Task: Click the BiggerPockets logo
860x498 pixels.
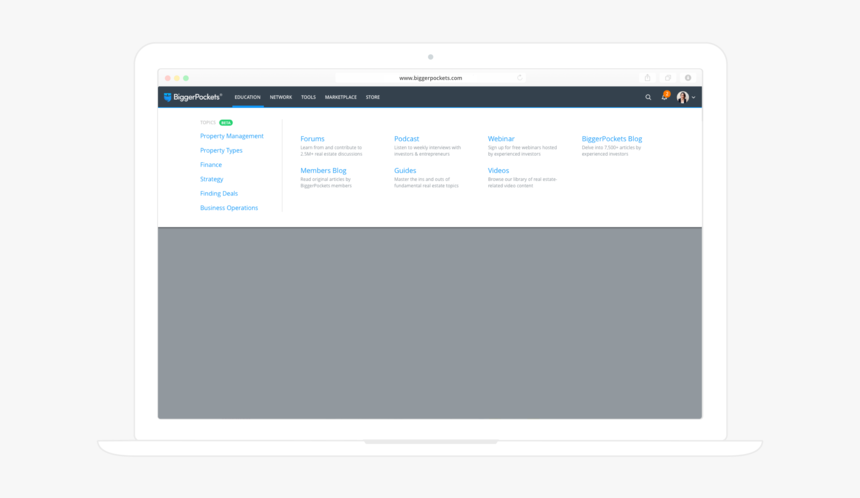Action: [193, 97]
